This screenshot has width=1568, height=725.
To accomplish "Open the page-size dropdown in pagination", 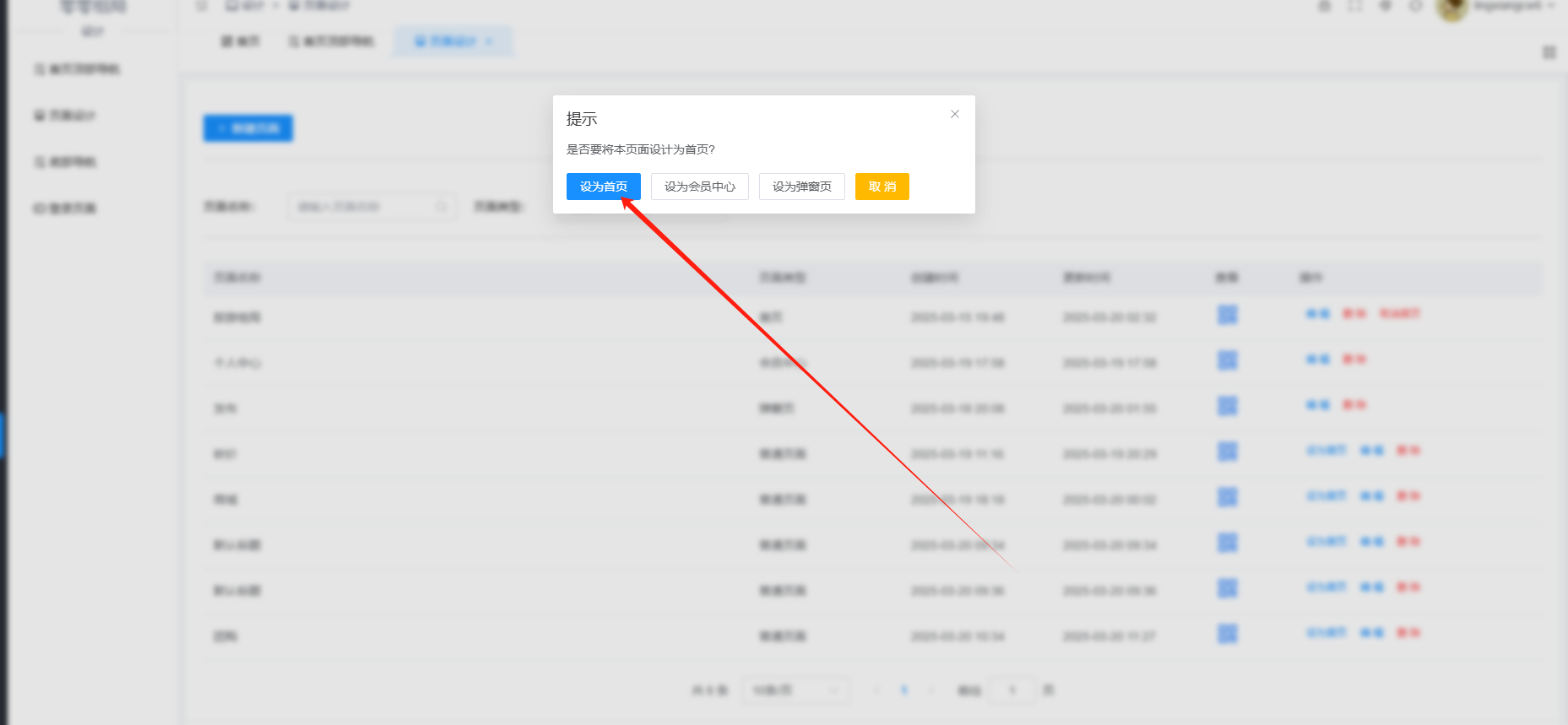I will 795,690.
